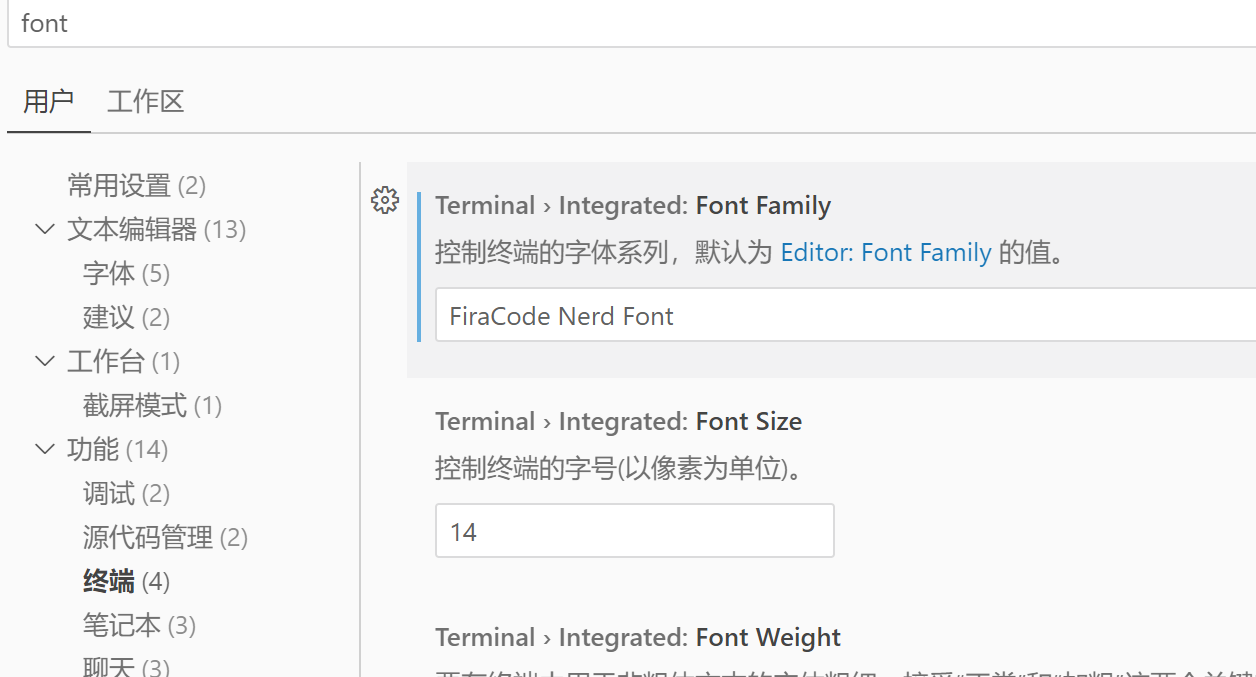Image resolution: width=1256 pixels, height=677 pixels.
Task: Switch to the 用户 tab
Action: [x=47, y=101]
